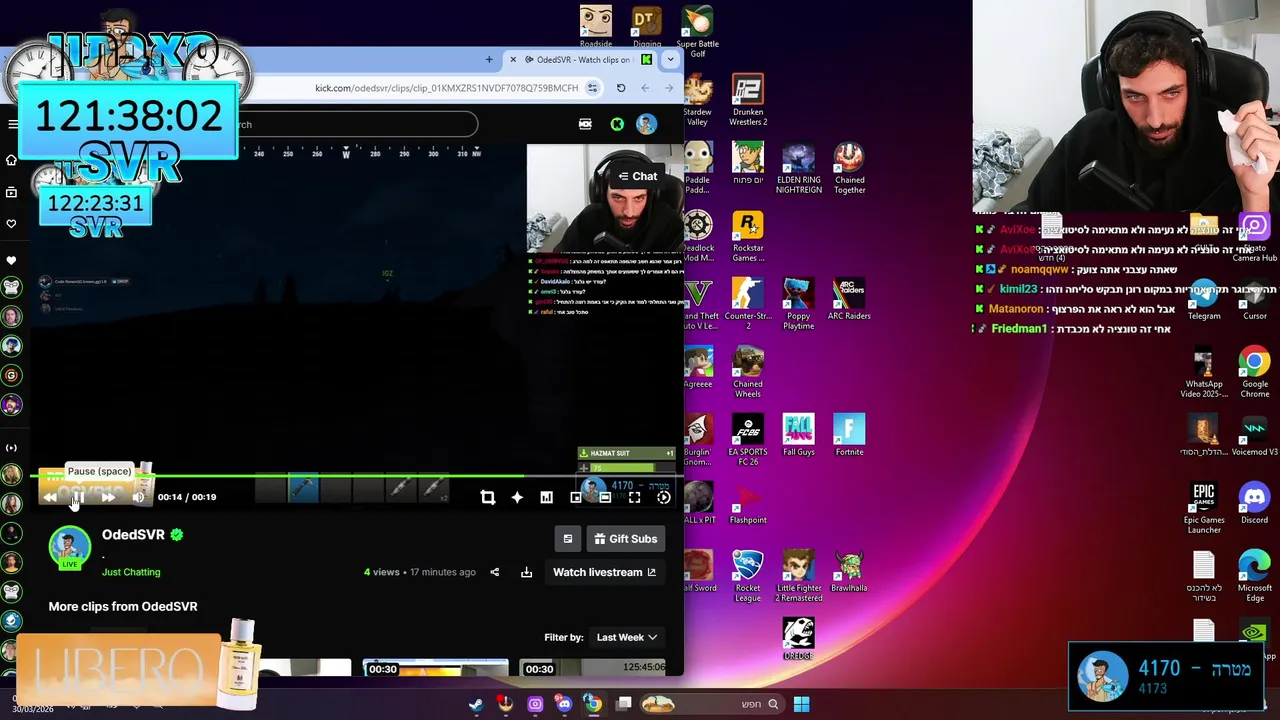Mute the clip volume speaker icon
Viewport: 1280px width, 720px height.
(138, 497)
